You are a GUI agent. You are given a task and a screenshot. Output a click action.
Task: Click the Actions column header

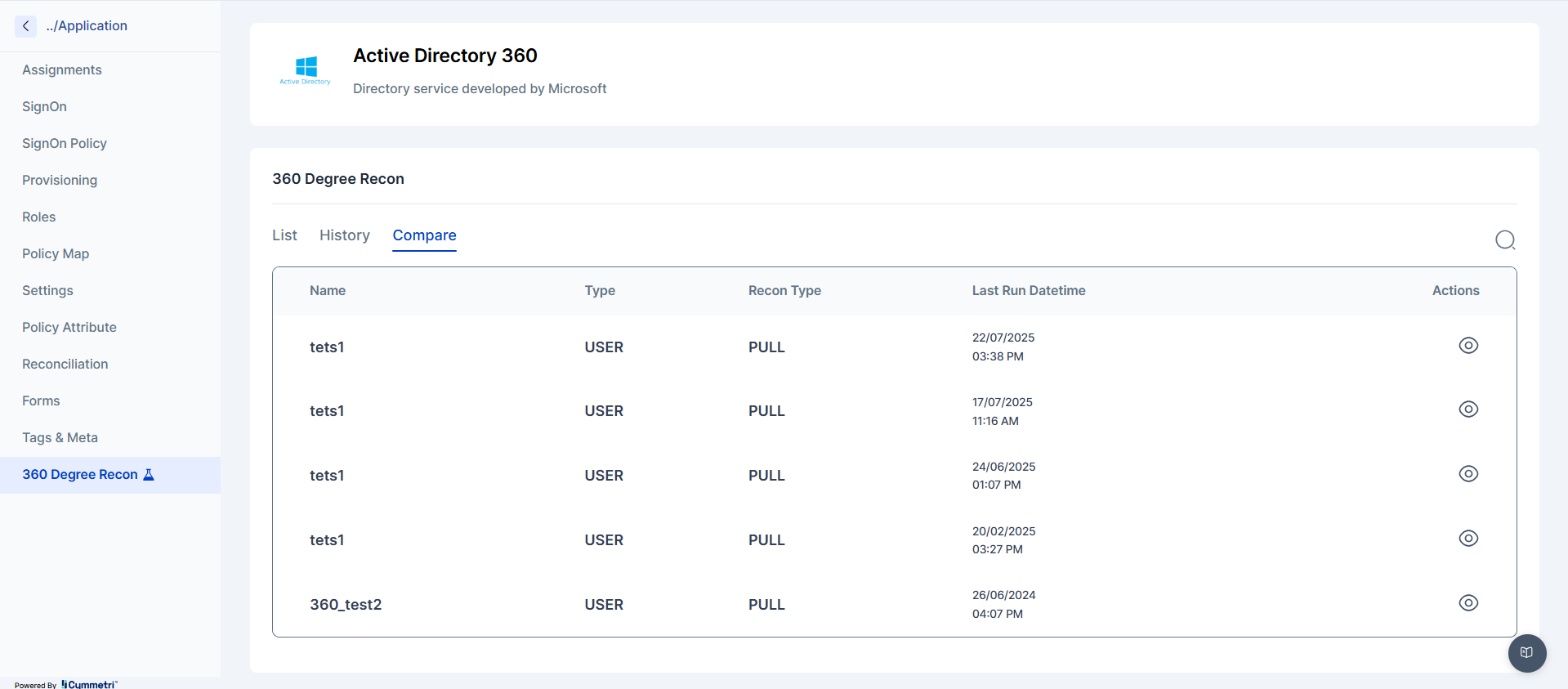(1455, 291)
